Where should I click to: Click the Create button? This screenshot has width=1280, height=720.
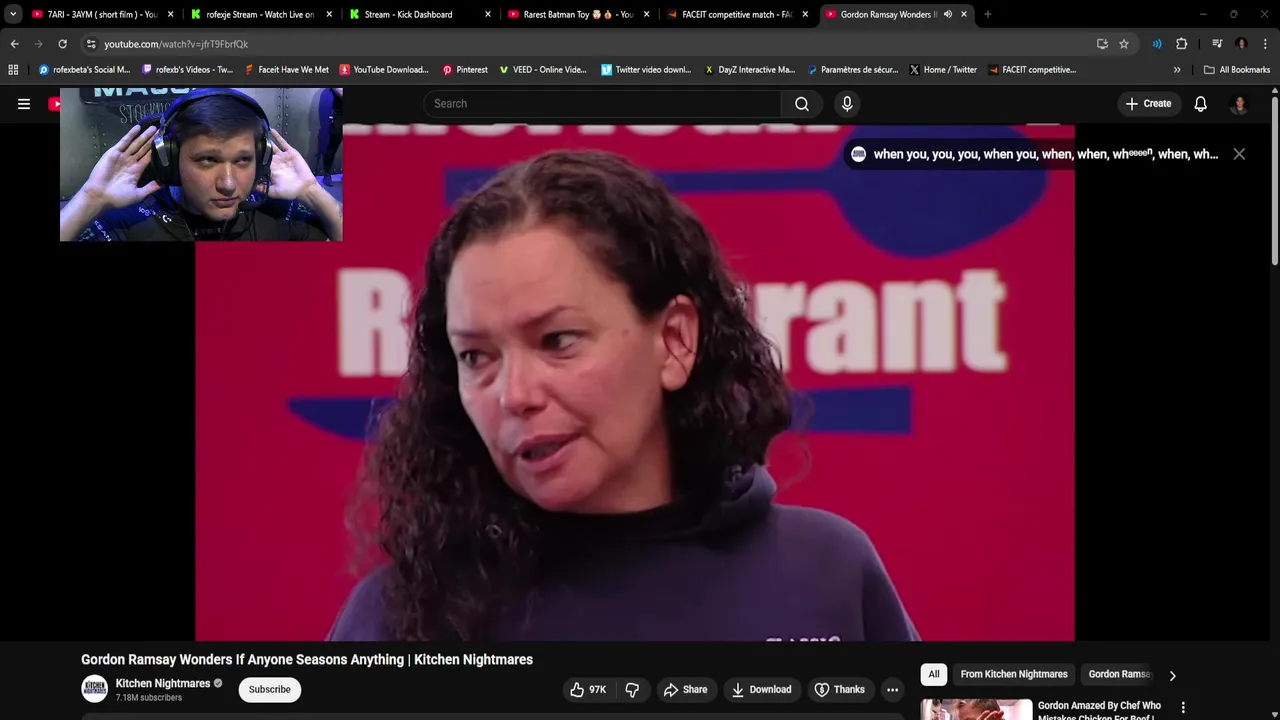[x=1148, y=104]
